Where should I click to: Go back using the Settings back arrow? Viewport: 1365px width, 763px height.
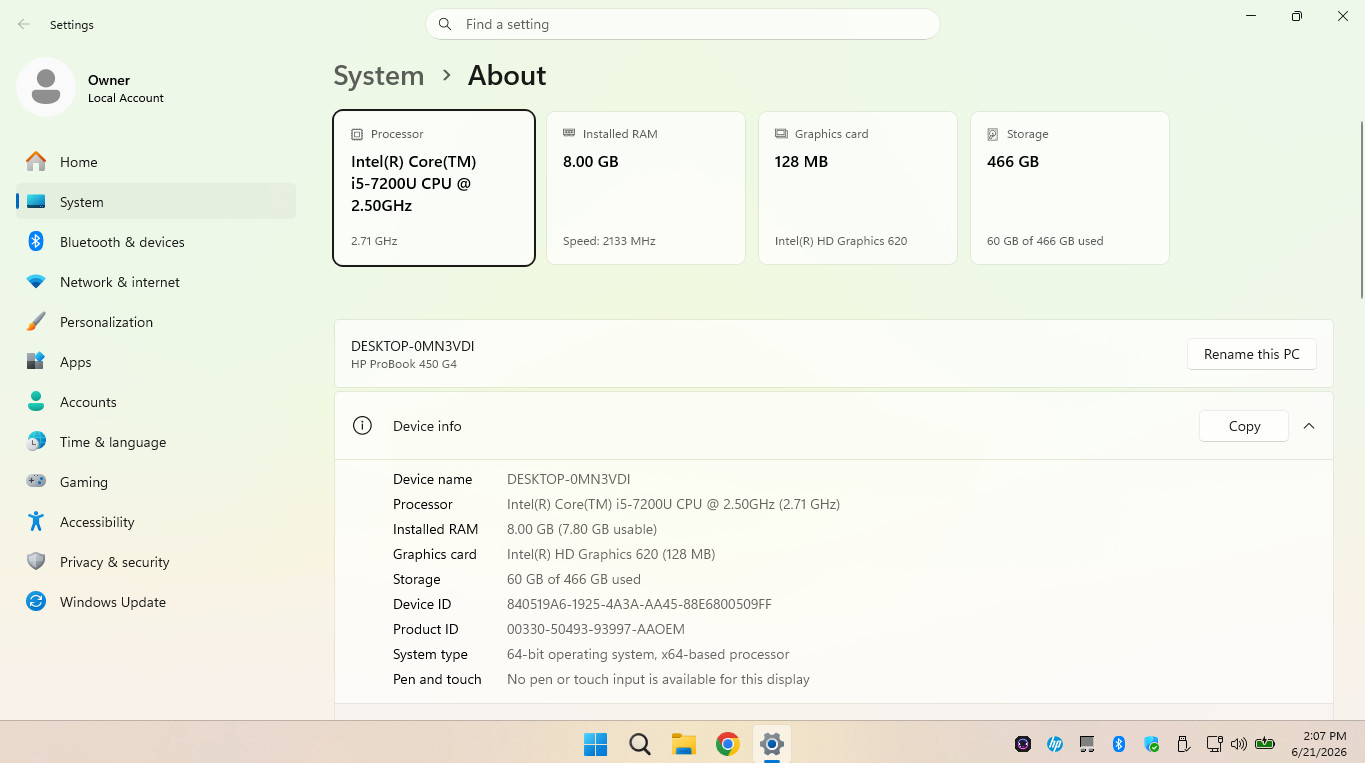pyautogui.click(x=24, y=25)
